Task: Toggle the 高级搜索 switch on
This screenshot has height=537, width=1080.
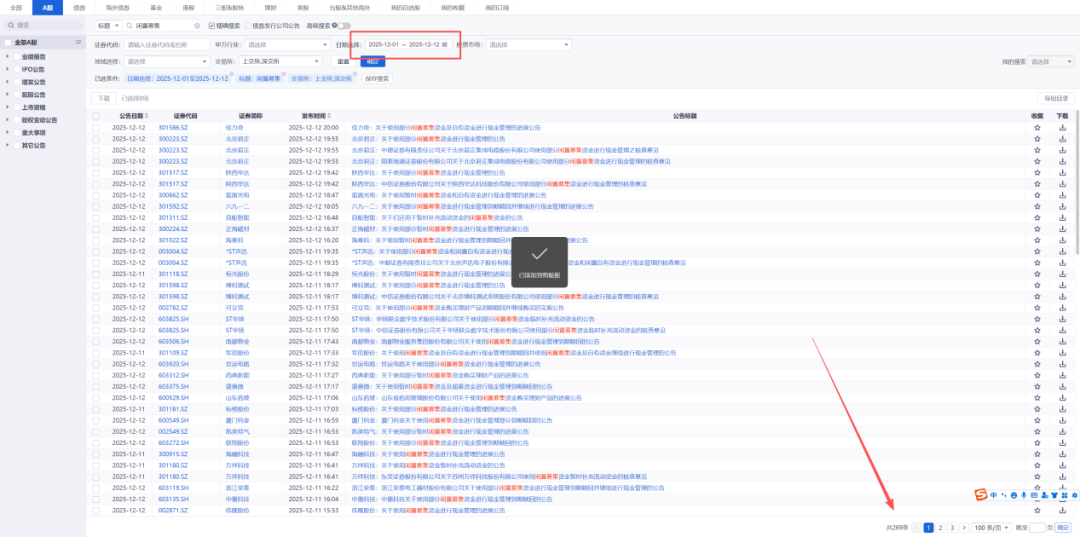Action: pyautogui.click(x=344, y=25)
